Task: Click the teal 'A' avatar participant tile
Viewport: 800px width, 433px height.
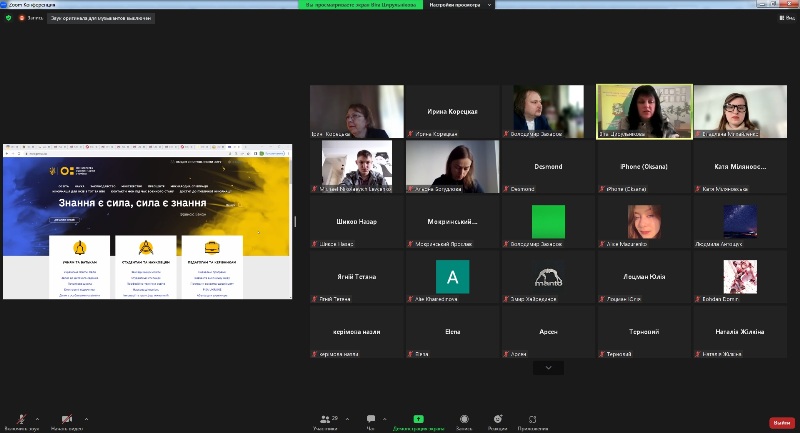Action: (452, 276)
